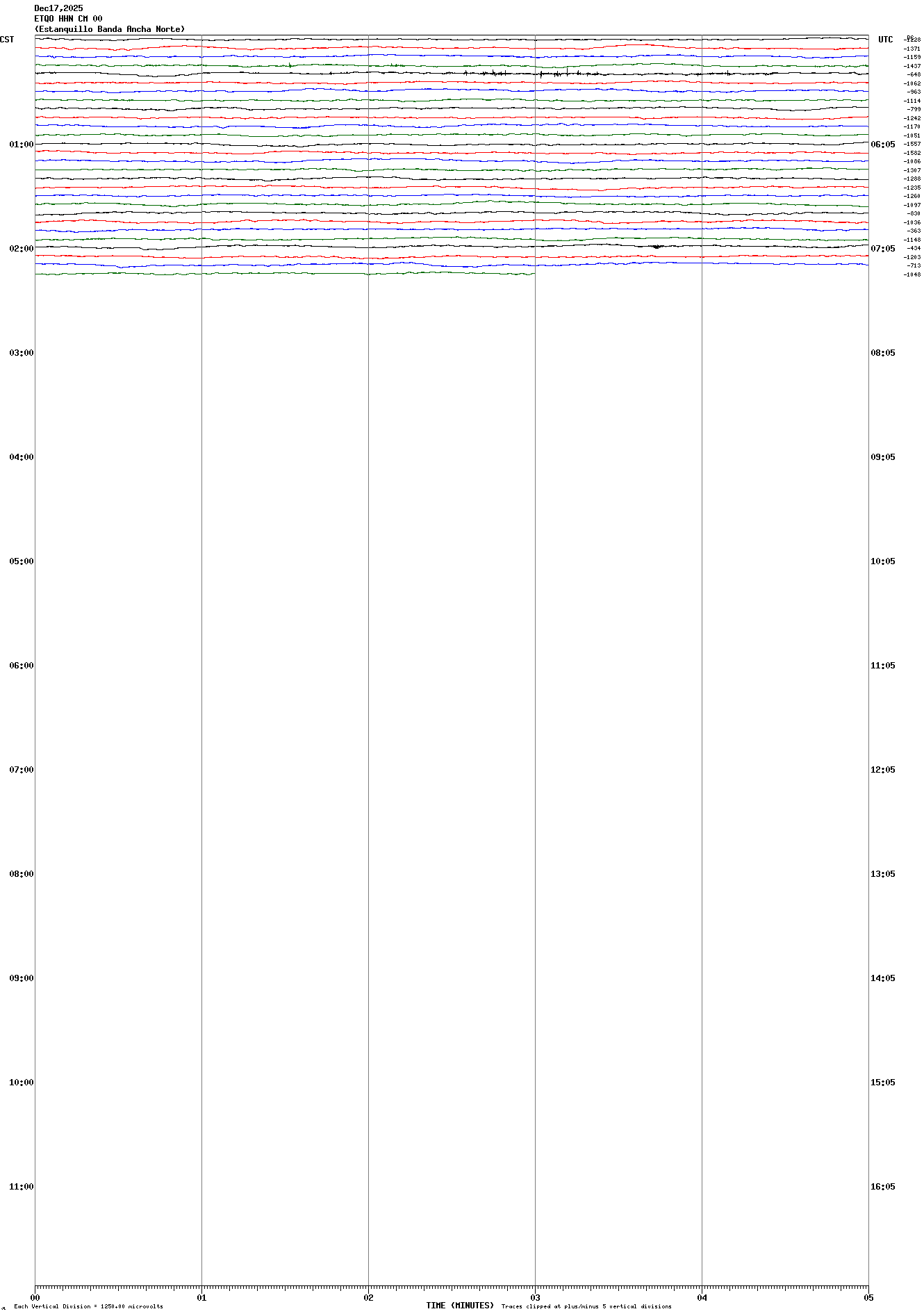The image size is (924, 1316).
Task: Select the 06:05 UTC time marker
Action: click(883, 145)
